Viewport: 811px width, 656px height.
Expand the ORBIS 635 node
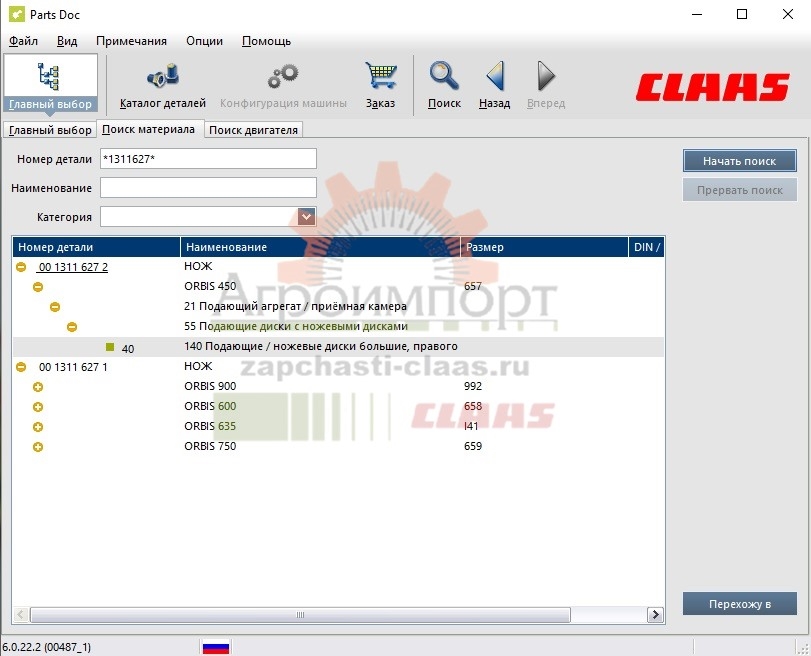(38, 427)
